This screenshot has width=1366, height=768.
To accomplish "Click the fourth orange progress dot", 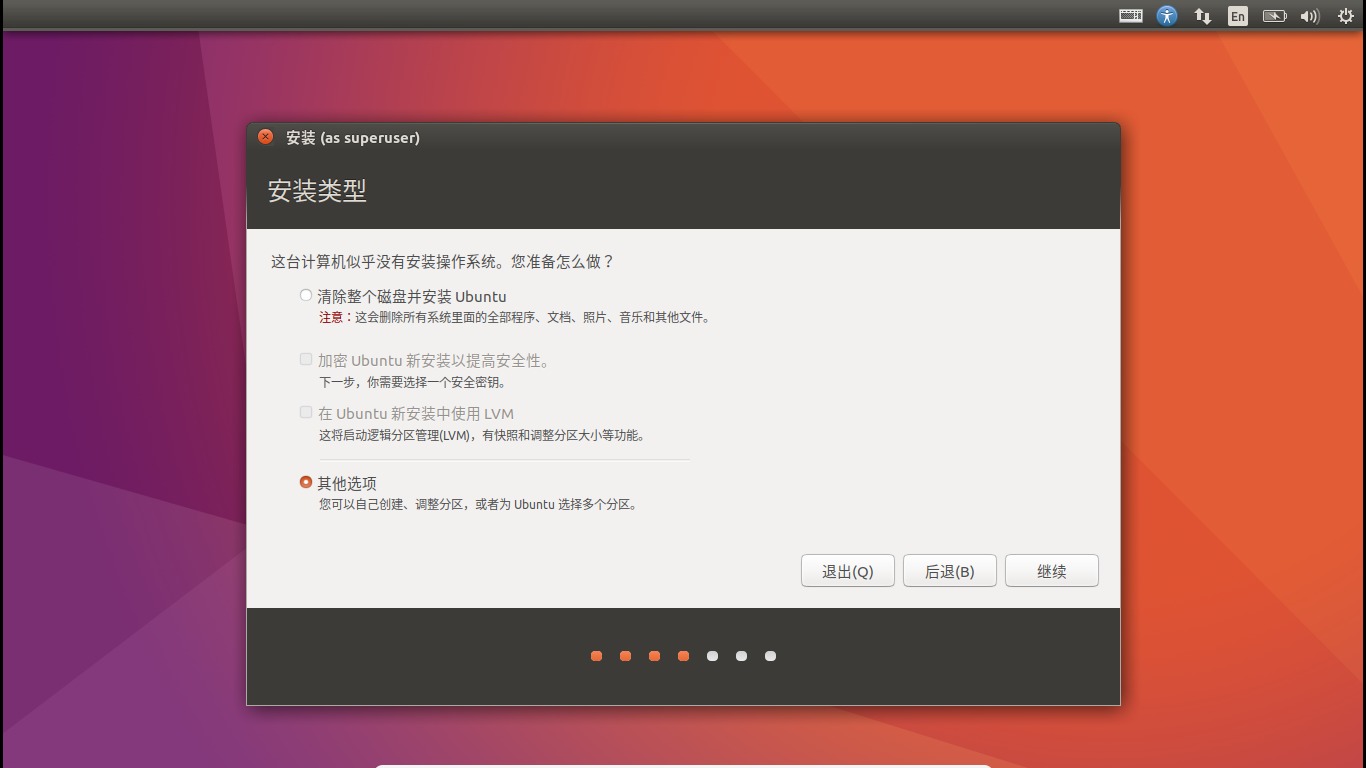I will click(x=683, y=656).
